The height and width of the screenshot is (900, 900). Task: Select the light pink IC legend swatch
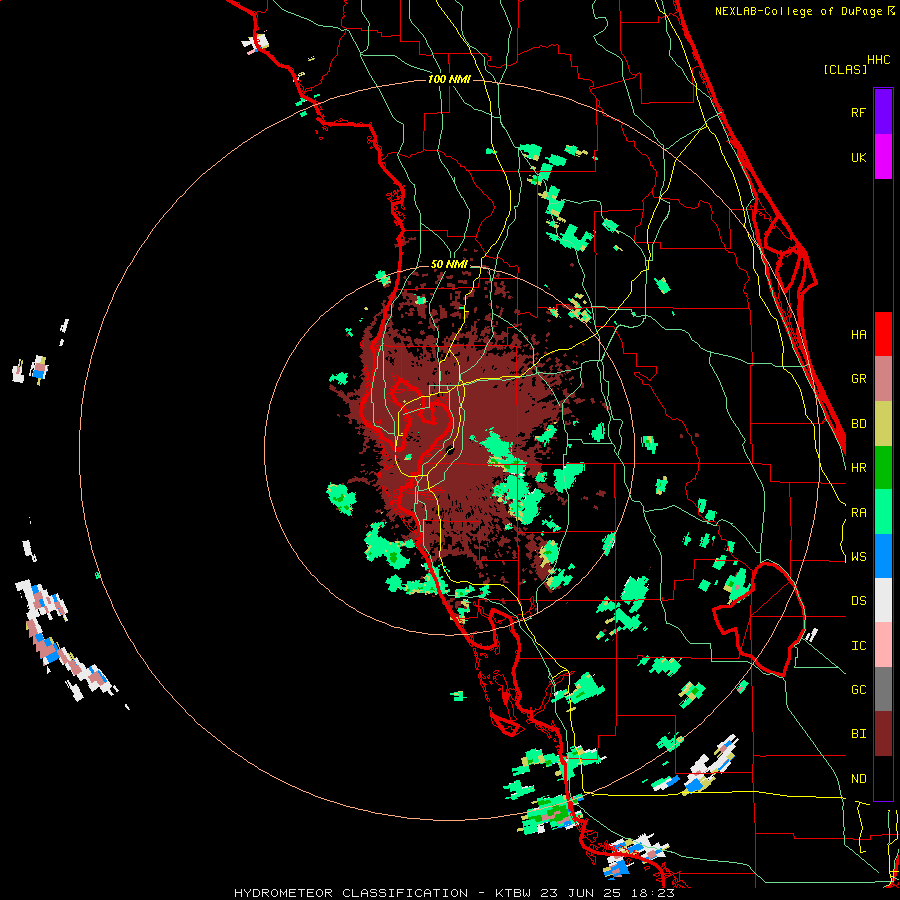(x=883, y=645)
